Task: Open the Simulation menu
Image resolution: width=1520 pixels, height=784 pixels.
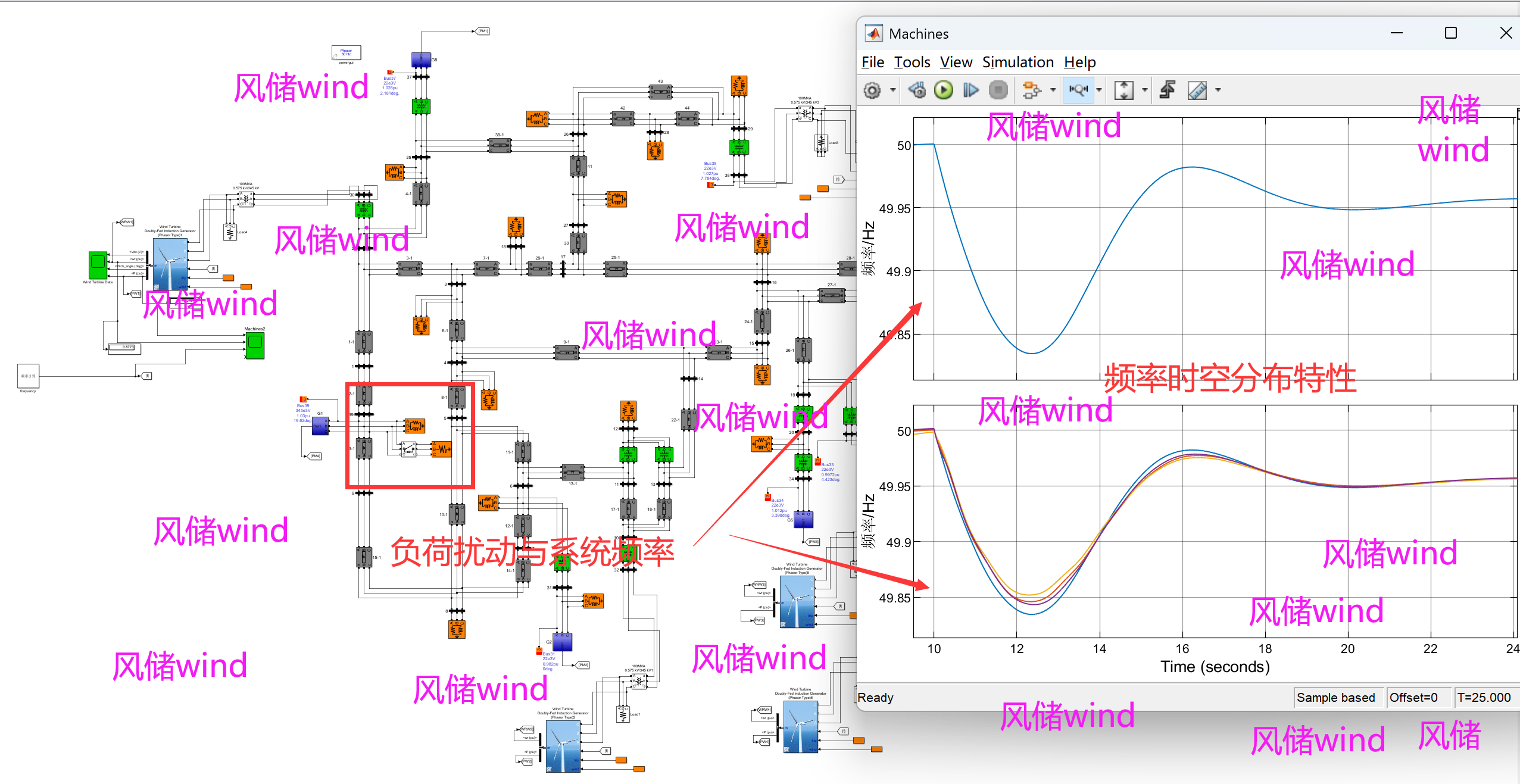Action: pos(1018,63)
